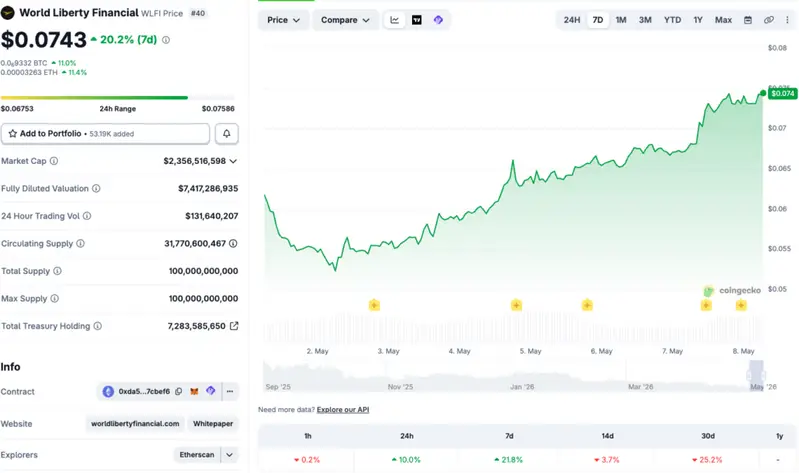The height and width of the screenshot is (473, 799).
Task: Copy chart link icon
Action: coord(768,20)
